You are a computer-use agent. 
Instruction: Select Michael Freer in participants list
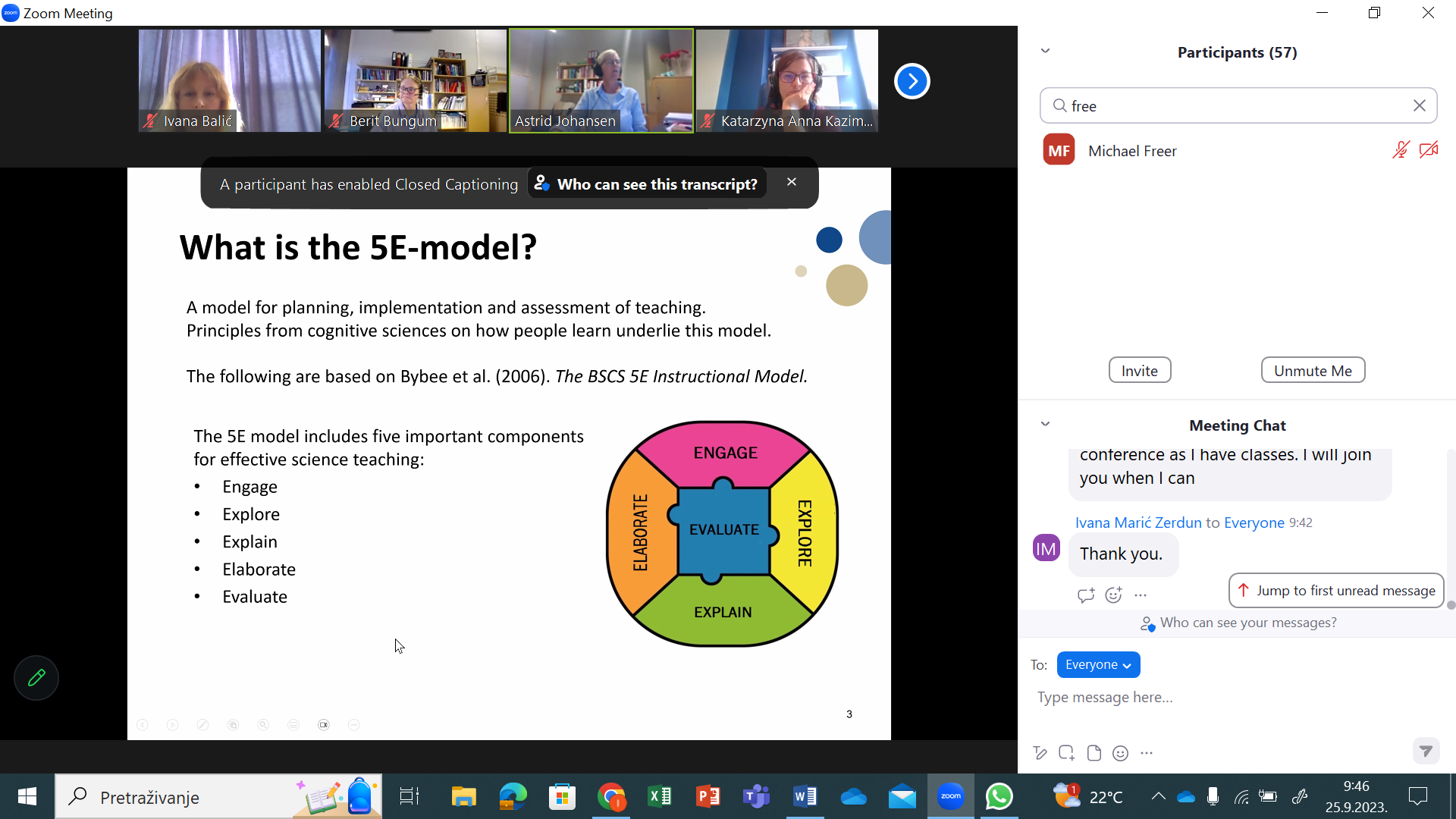(1238, 150)
